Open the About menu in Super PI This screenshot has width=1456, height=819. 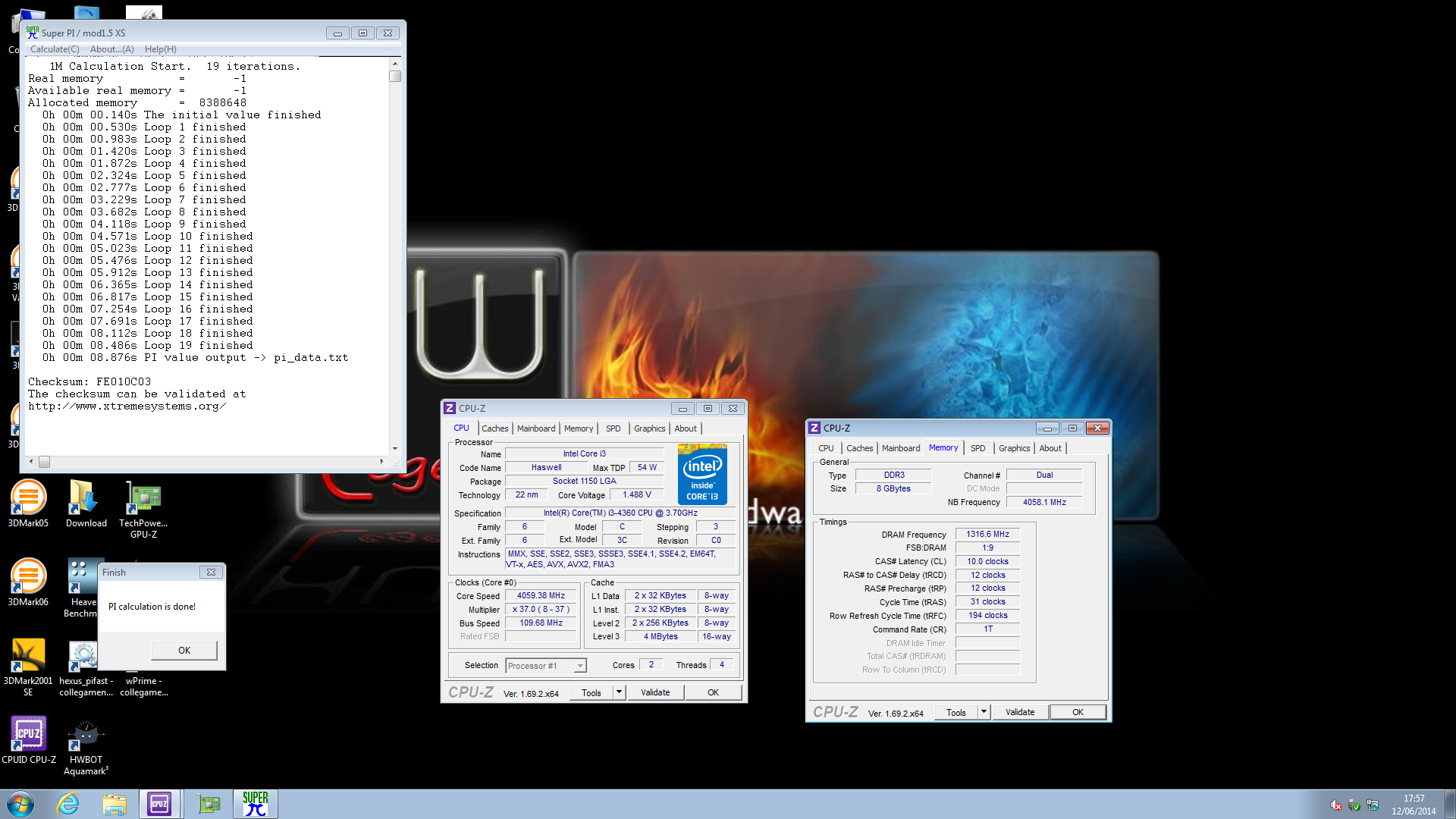coord(112,49)
